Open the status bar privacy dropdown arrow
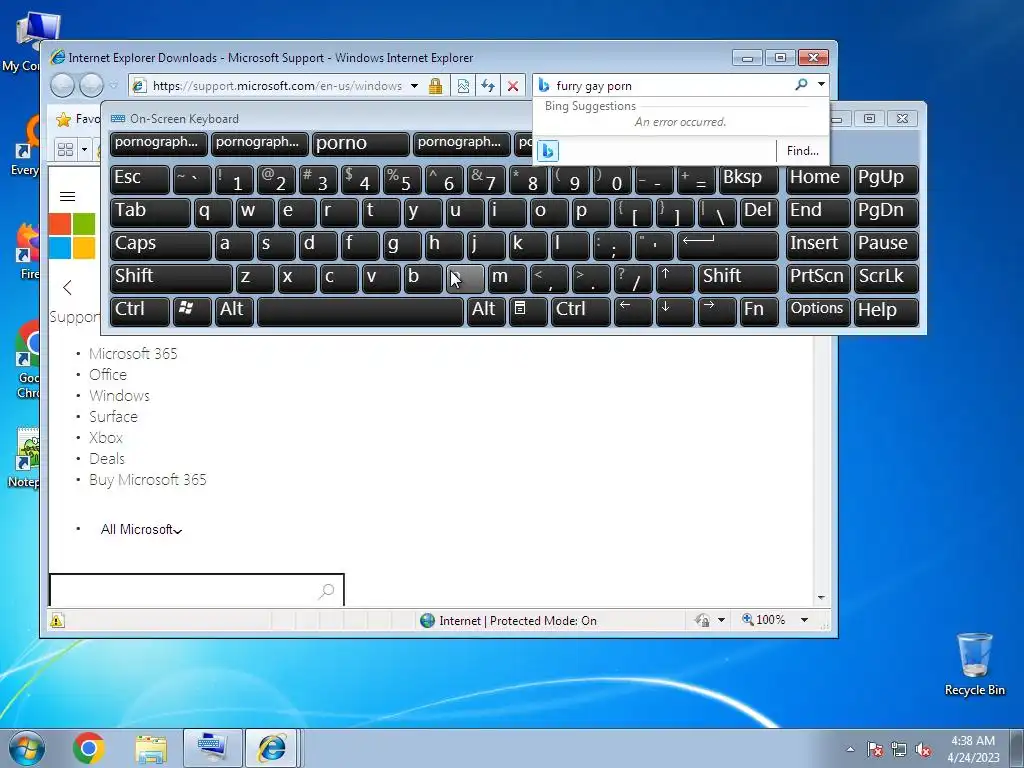This screenshot has width=1024, height=768. point(721,620)
